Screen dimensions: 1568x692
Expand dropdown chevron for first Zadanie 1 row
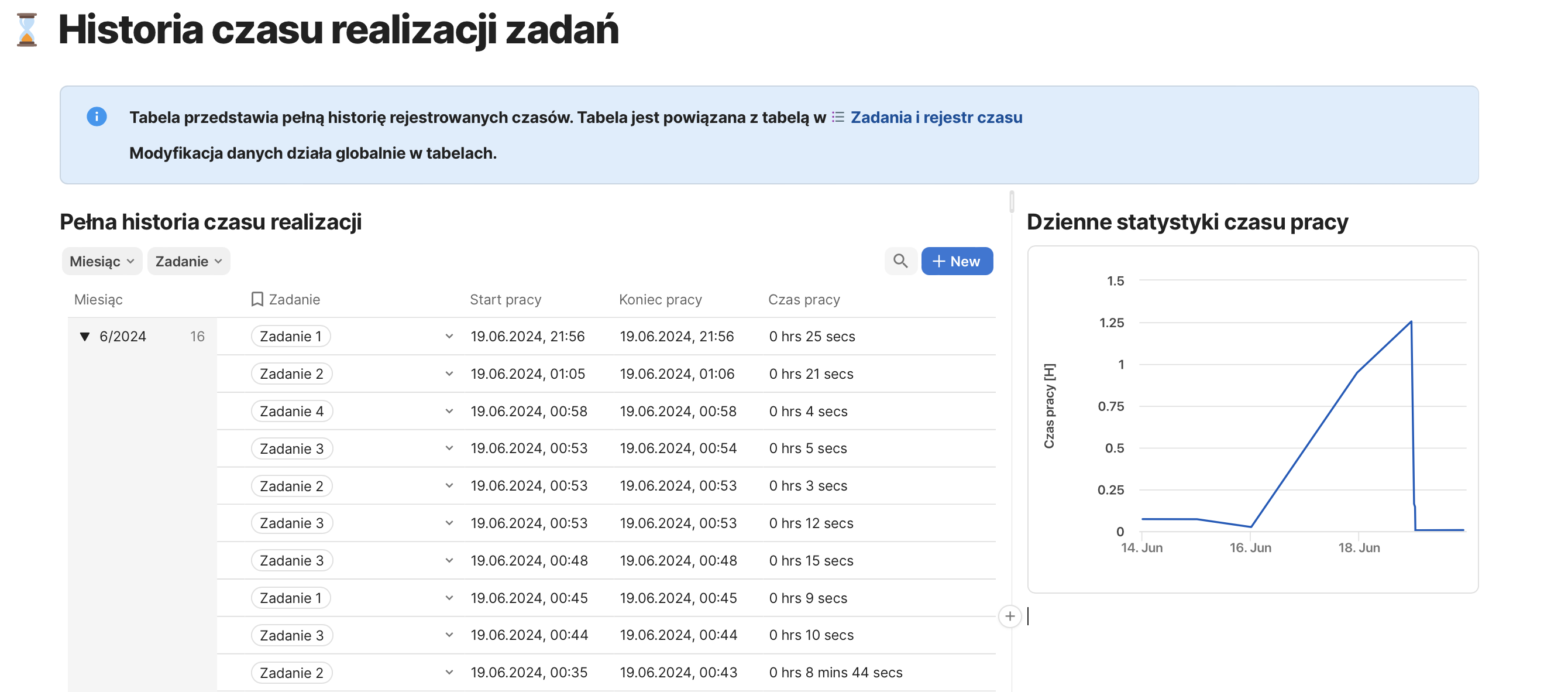449,336
